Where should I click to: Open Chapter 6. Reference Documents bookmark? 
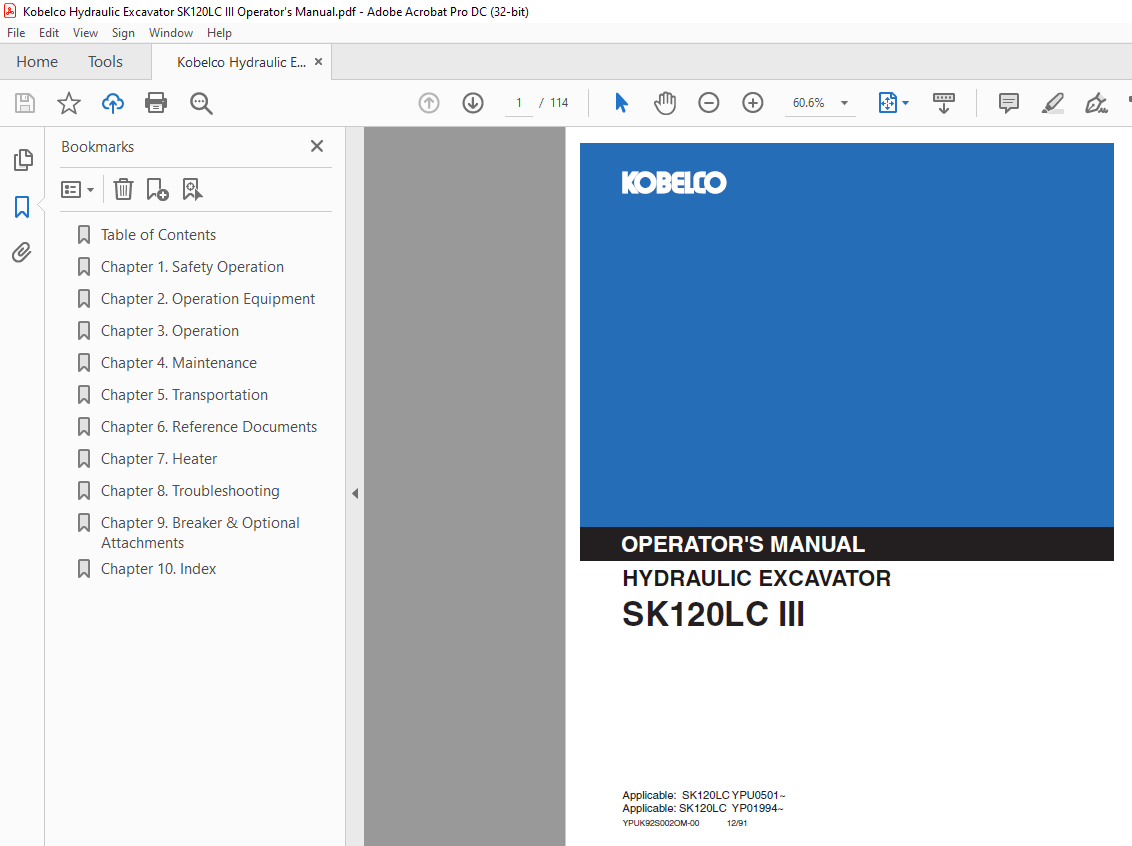pos(209,427)
